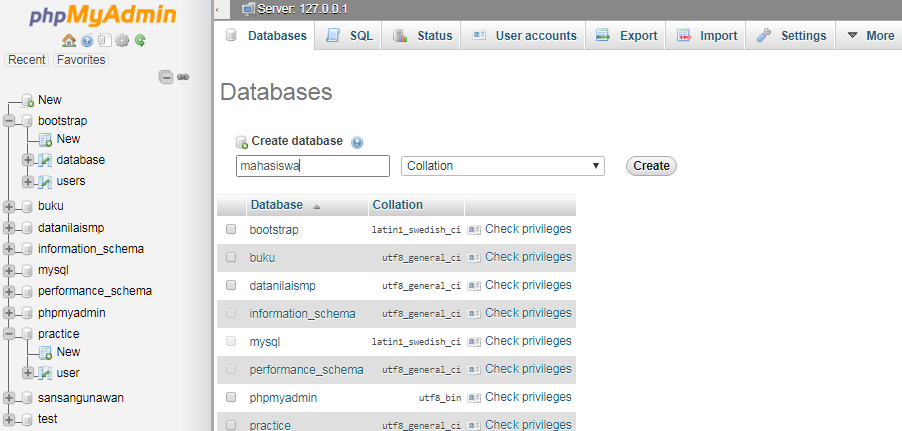
Task: Click the Create button
Action: (651, 166)
